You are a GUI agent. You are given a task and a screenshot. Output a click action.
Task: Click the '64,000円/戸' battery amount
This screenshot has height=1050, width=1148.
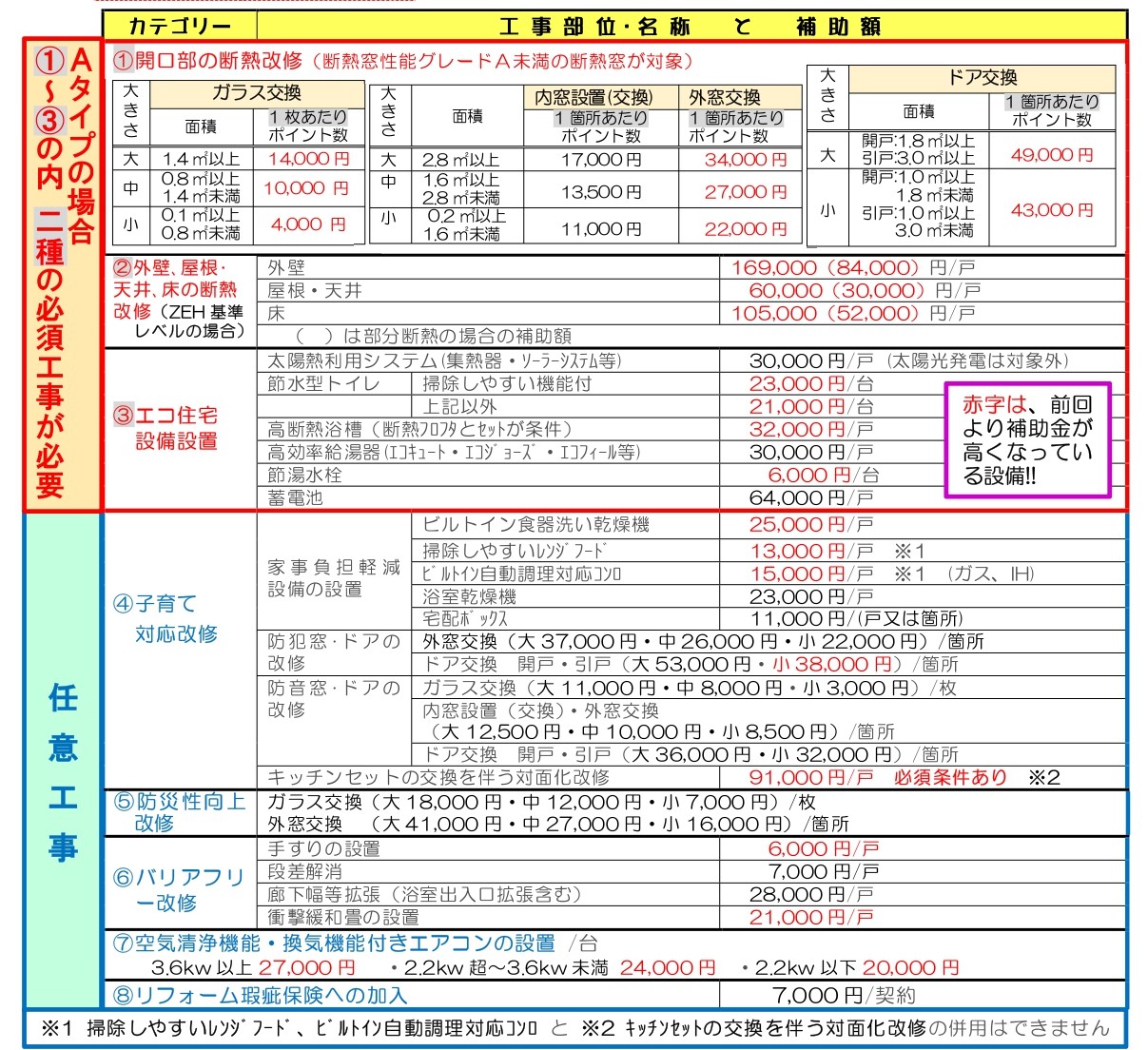(811, 497)
